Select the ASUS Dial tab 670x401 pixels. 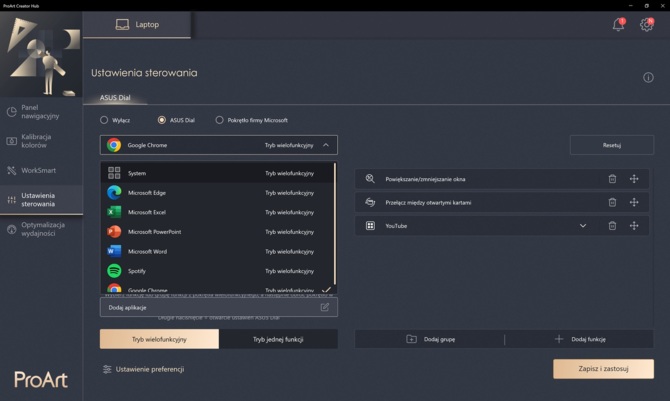click(x=115, y=97)
